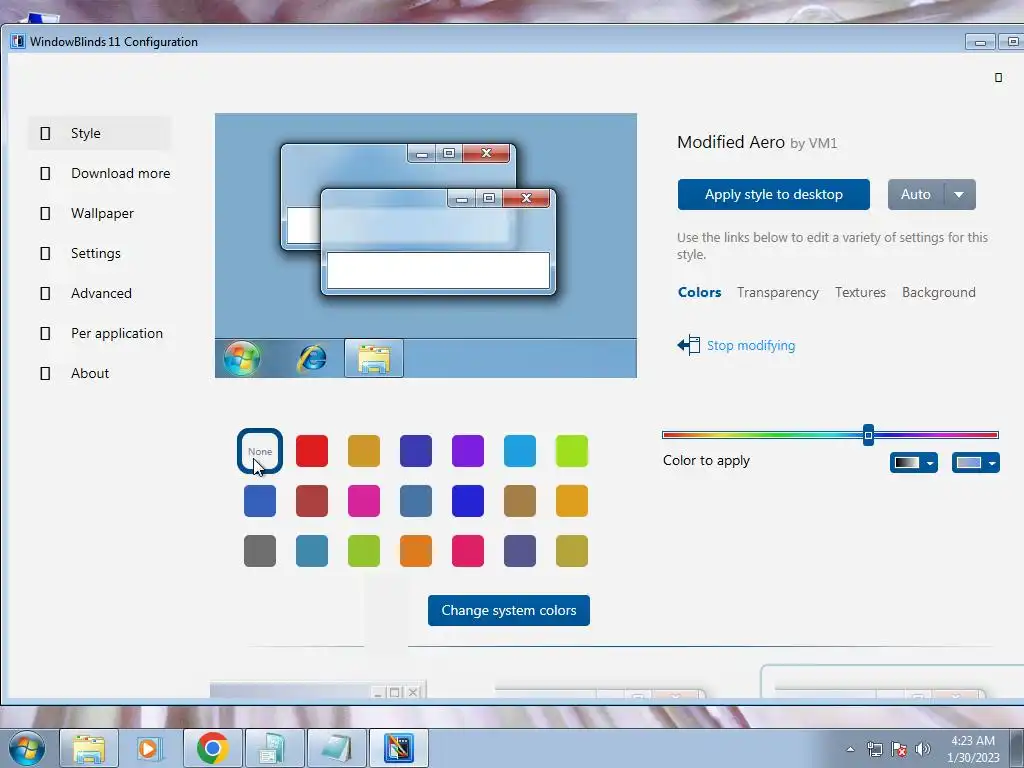Open File Explorer from taskbar
Screen dimensions: 1024x768
pos(89,748)
